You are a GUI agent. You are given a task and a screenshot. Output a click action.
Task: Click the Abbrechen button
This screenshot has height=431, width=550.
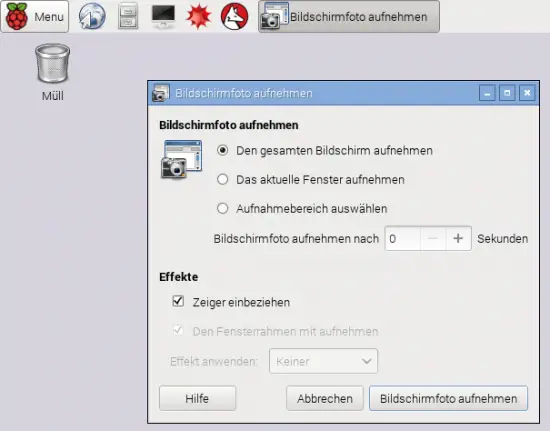tap(325, 398)
